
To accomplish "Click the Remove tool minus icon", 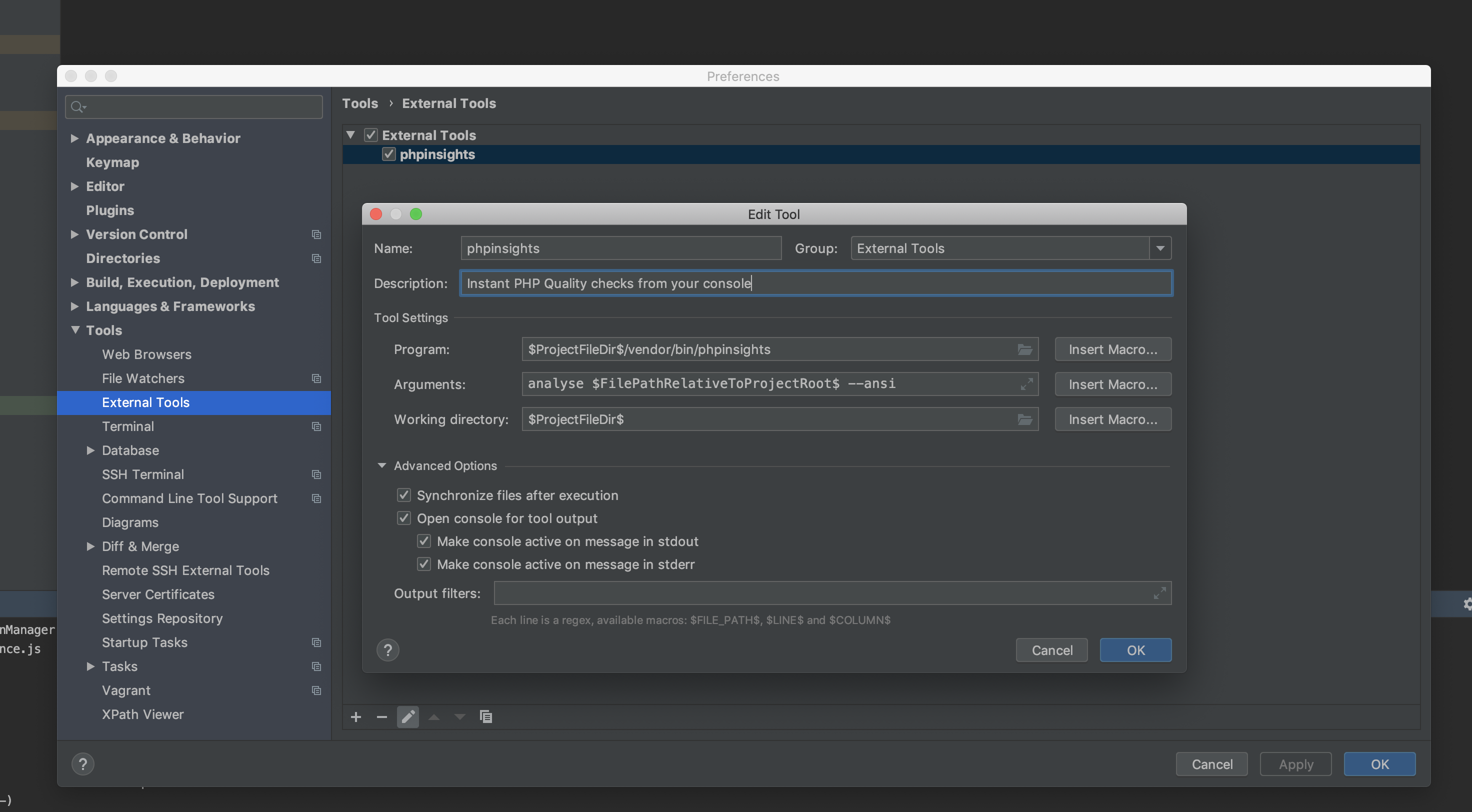I will click(381, 716).
